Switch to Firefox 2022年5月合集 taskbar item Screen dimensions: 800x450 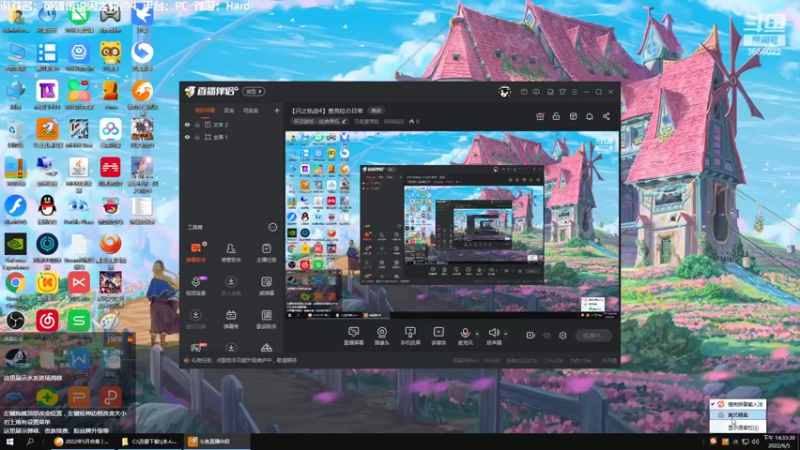click(82, 441)
